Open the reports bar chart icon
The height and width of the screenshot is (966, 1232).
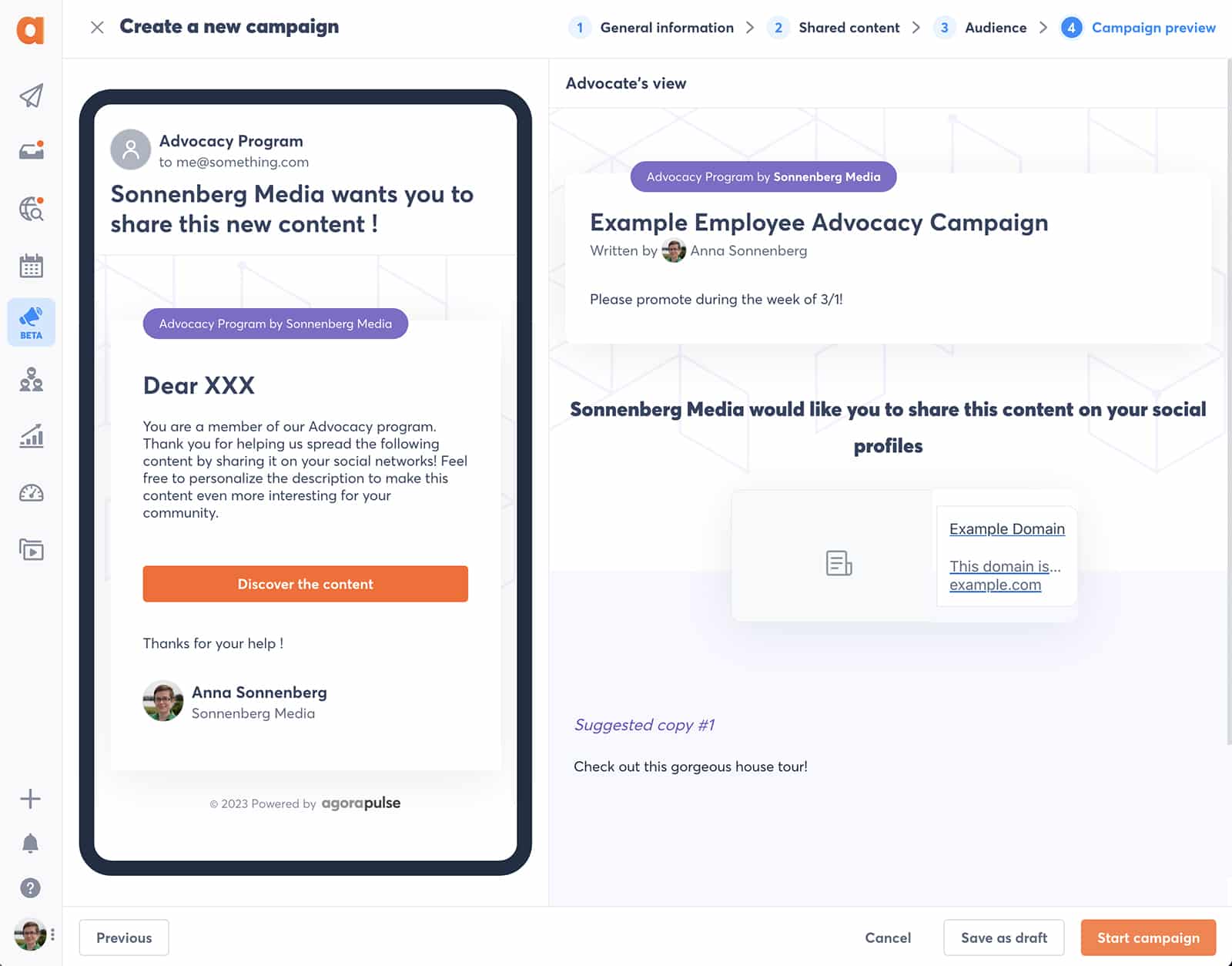click(x=31, y=436)
